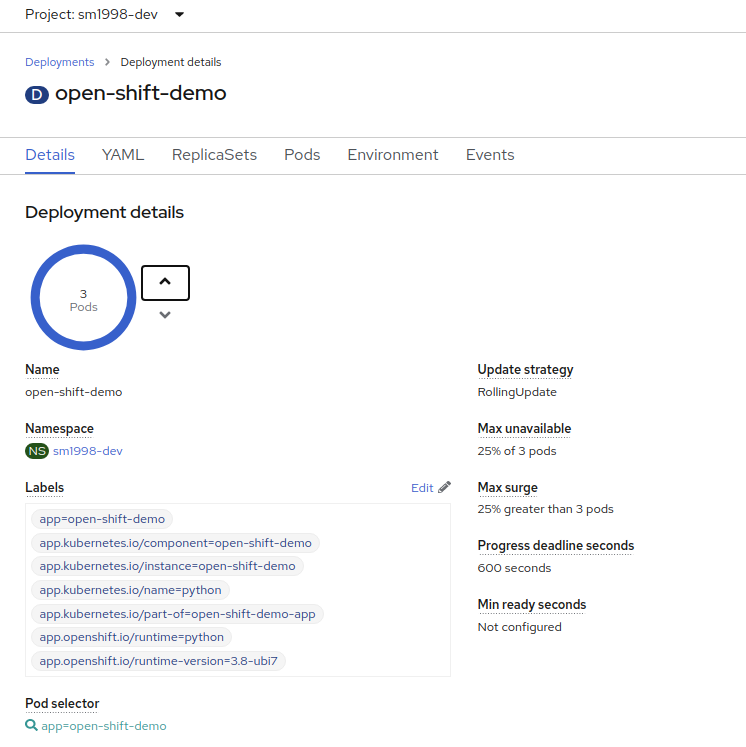Increase pod count with up arrow
The image size is (746, 747).
tap(165, 283)
